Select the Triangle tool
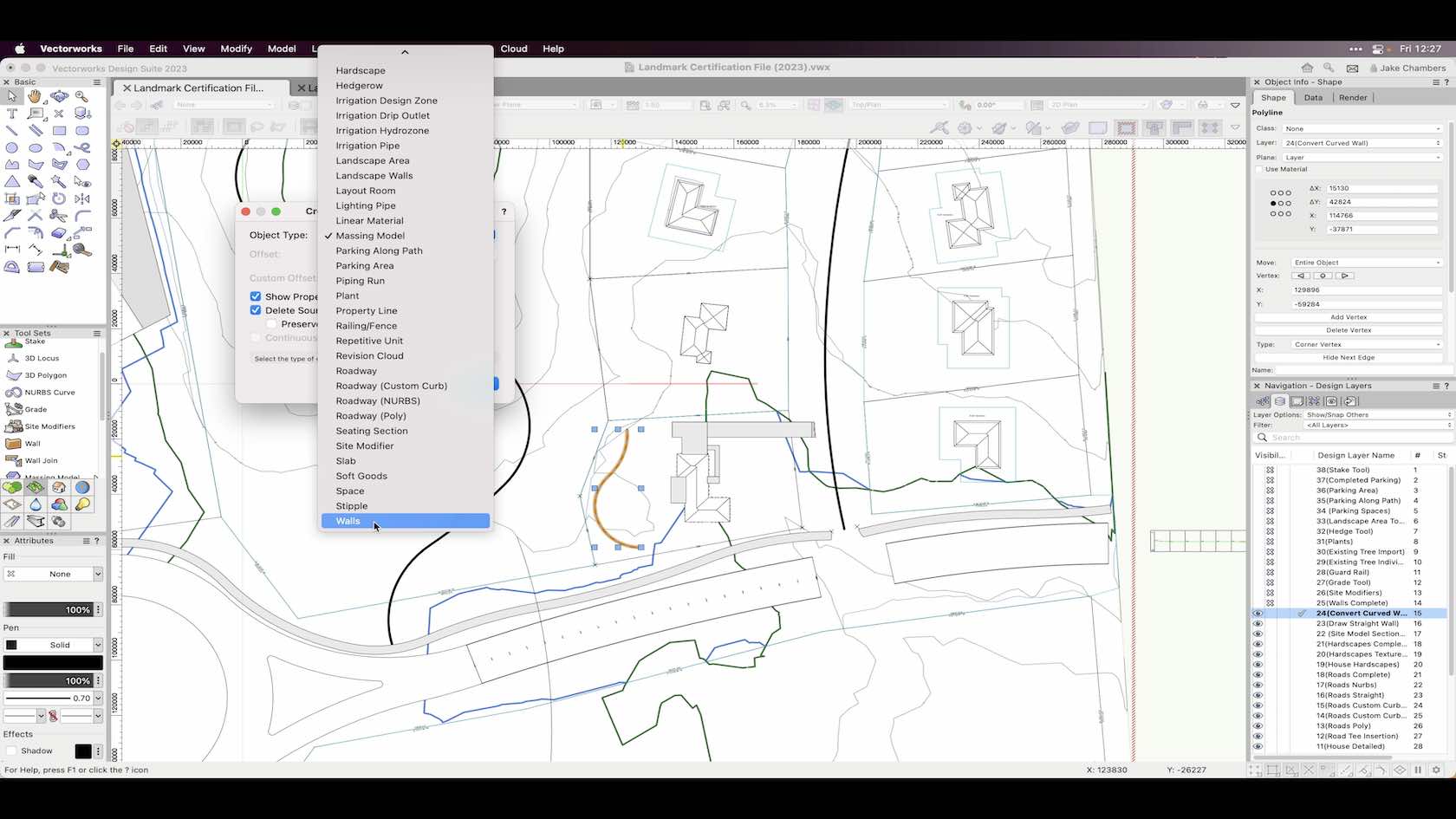The width and height of the screenshot is (1456, 819). [12, 182]
